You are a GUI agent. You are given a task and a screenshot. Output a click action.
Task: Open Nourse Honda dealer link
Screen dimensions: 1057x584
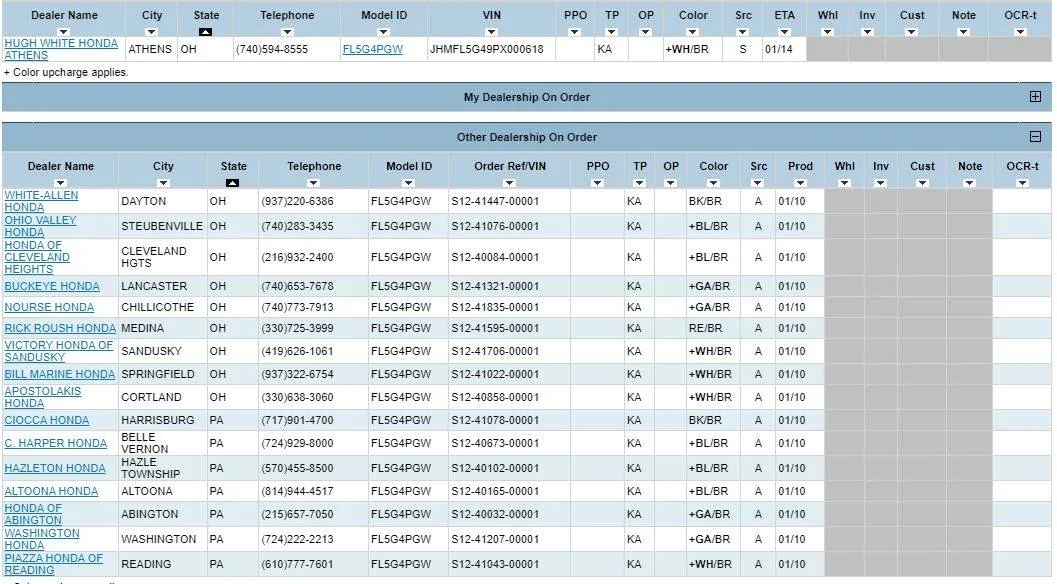coord(49,307)
